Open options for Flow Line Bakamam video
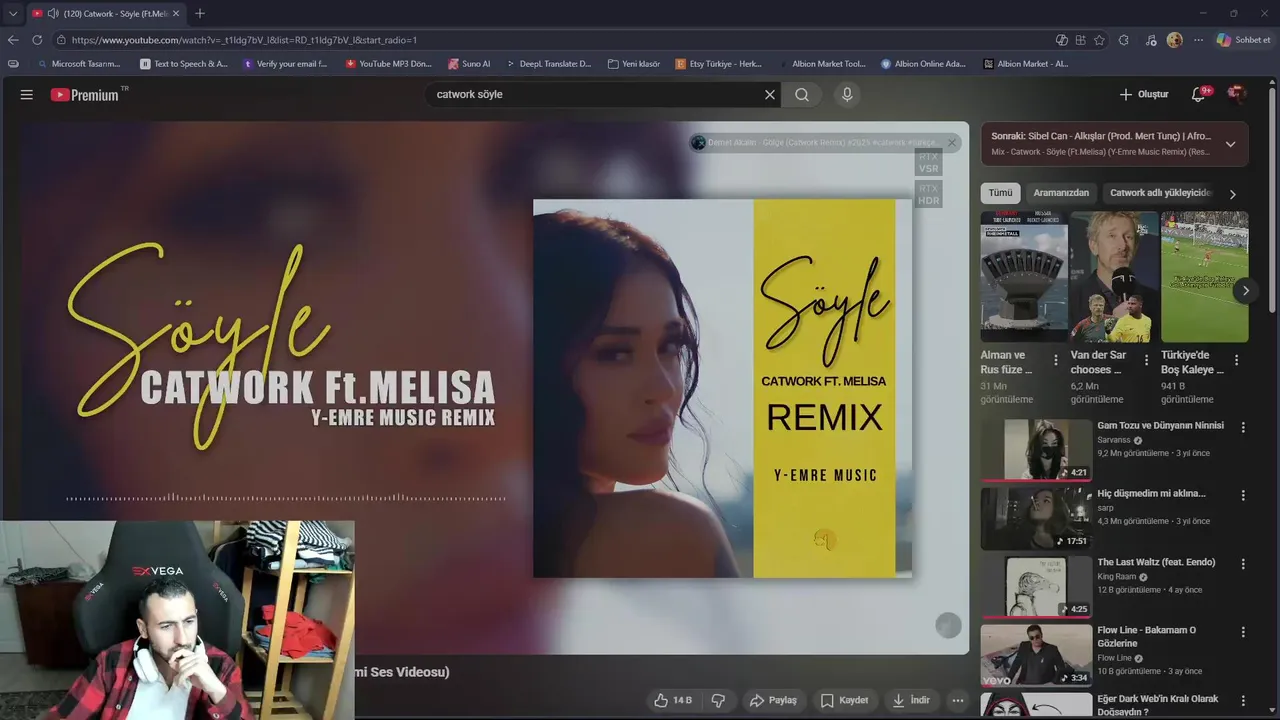The image size is (1280, 720). [1243, 632]
